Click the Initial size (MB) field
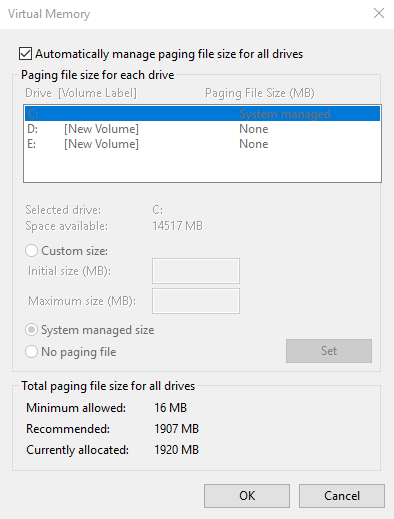Image resolution: width=394 pixels, height=519 pixels. tap(196, 271)
